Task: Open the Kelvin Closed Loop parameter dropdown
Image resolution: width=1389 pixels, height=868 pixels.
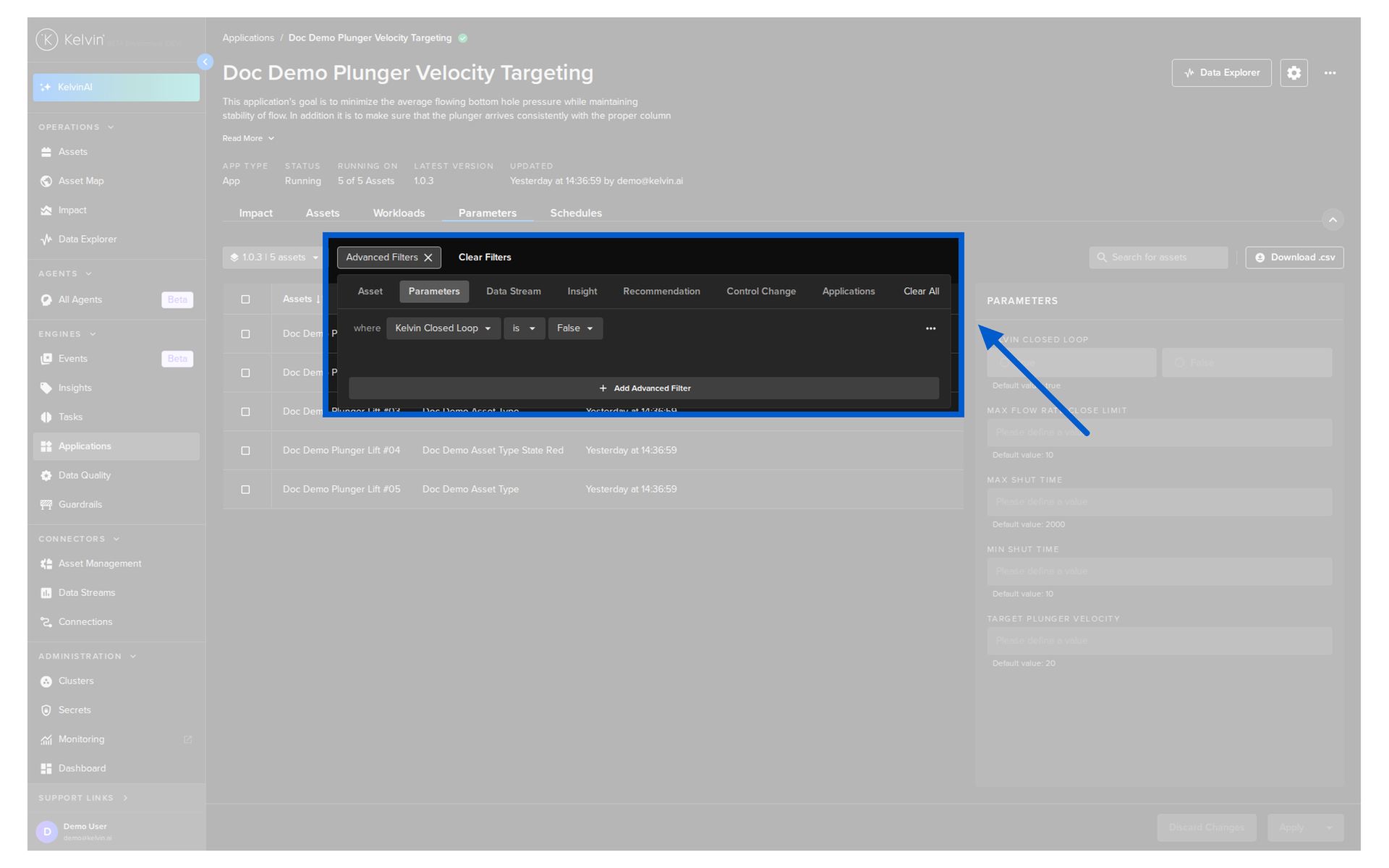Action: point(443,328)
